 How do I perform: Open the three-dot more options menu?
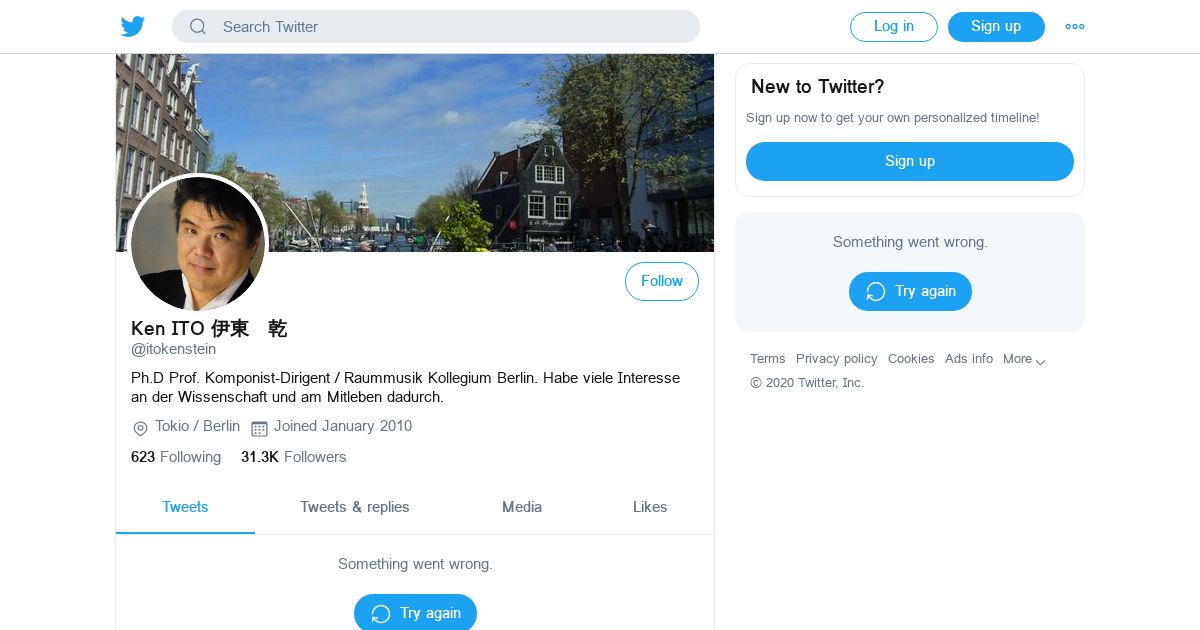pyautogui.click(x=1075, y=27)
